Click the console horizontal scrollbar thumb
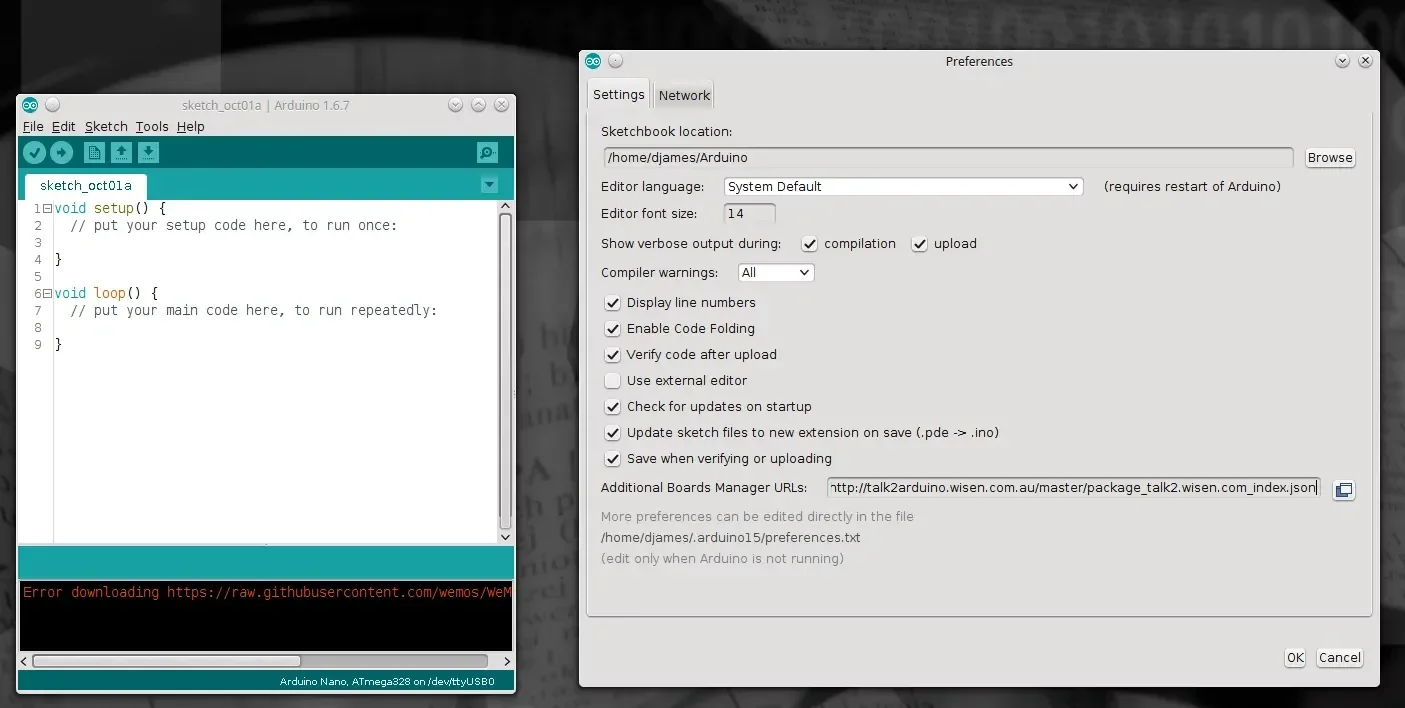Viewport: 1405px width, 708px height. coord(167,661)
